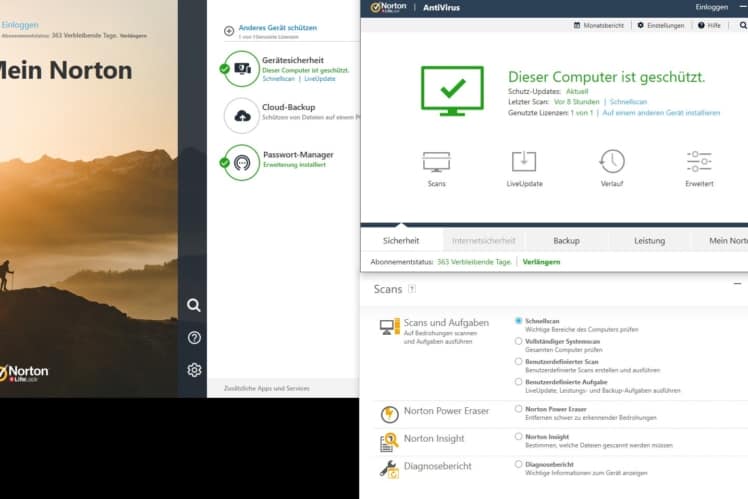Click Auf einem anderen Gerät installieren link

(x=661, y=113)
